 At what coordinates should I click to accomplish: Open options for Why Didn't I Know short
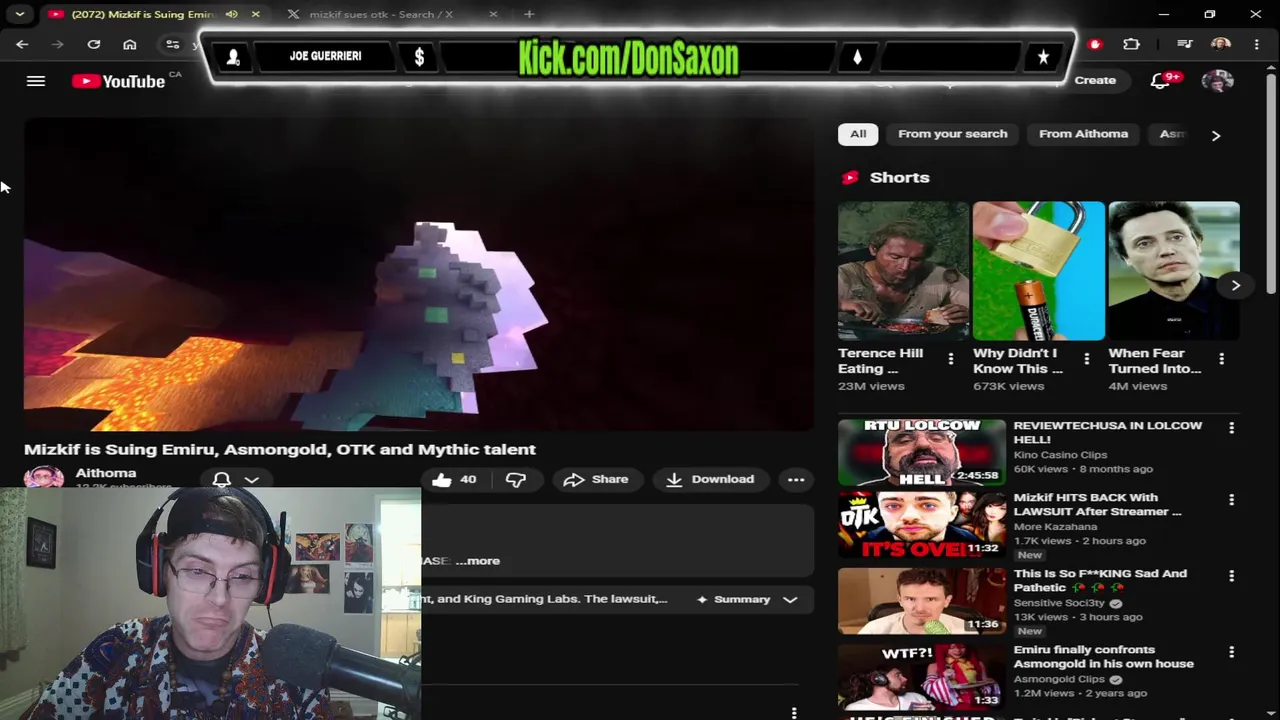[1086, 359]
